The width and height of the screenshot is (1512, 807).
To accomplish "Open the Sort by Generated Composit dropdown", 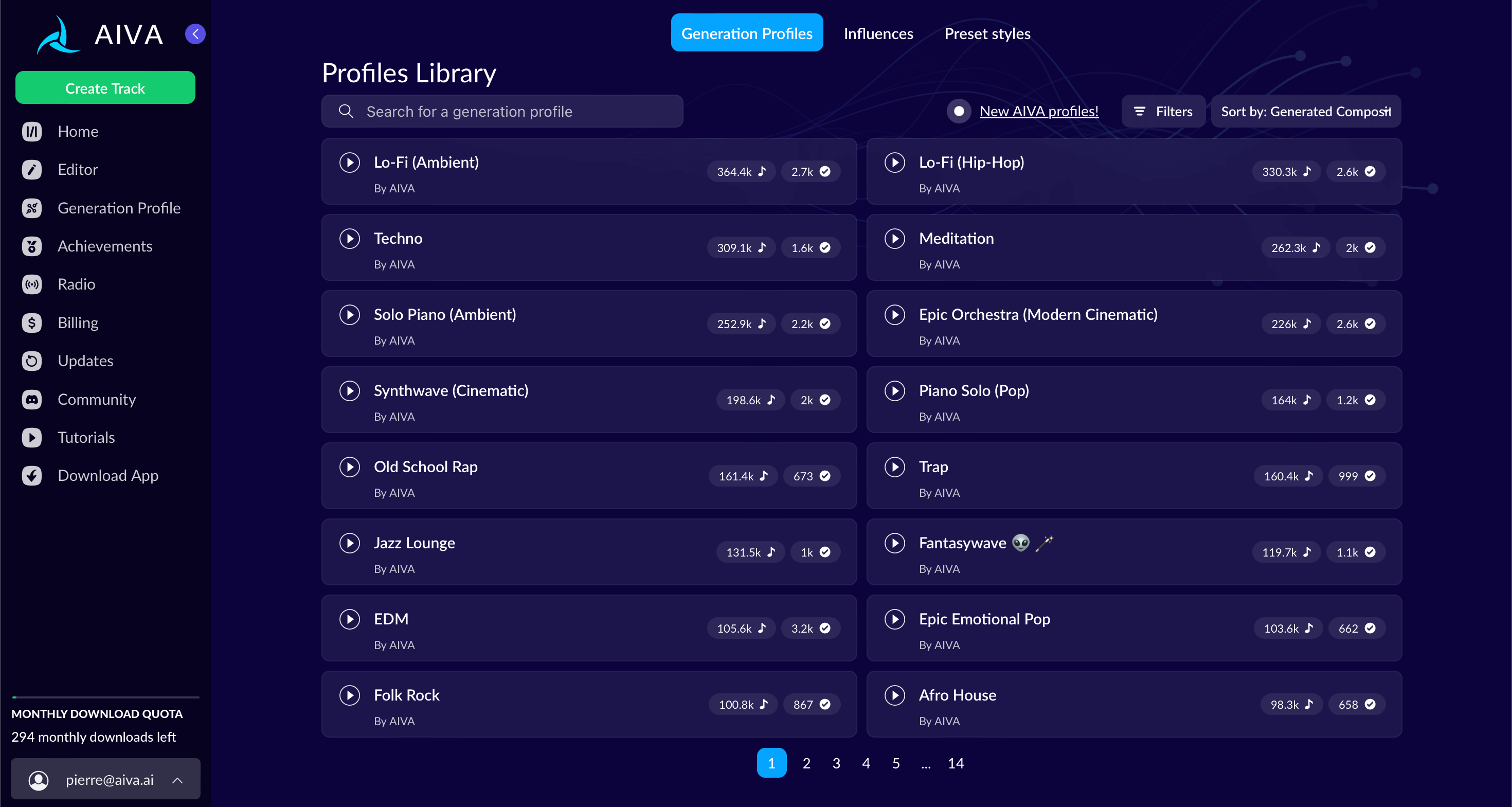I will pyautogui.click(x=1304, y=111).
